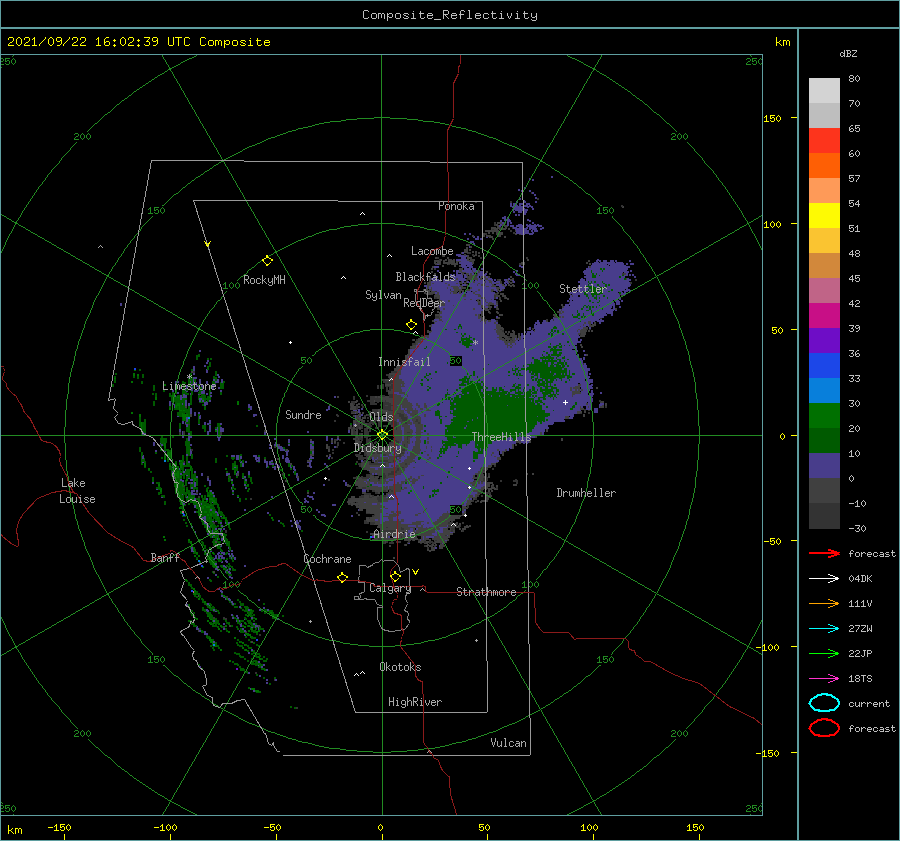This screenshot has width=900, height=841.
Task: Click the Strathmore label
Action: click(486, 592)
